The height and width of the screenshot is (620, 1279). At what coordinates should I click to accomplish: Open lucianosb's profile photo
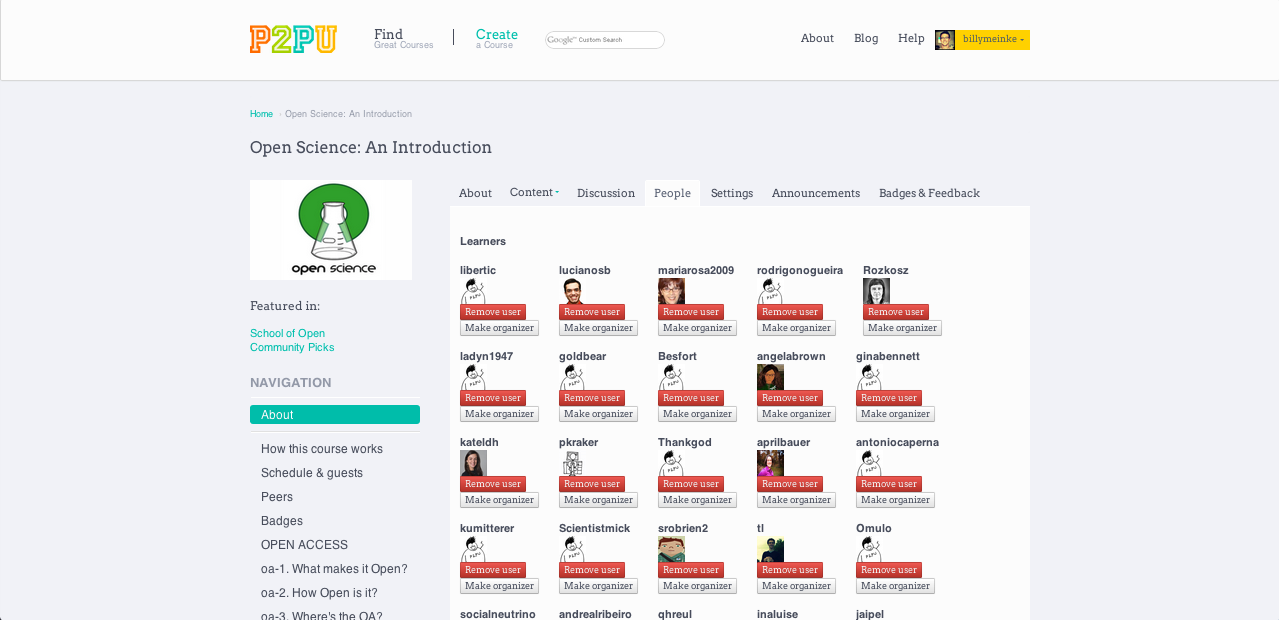coord(572,291)
